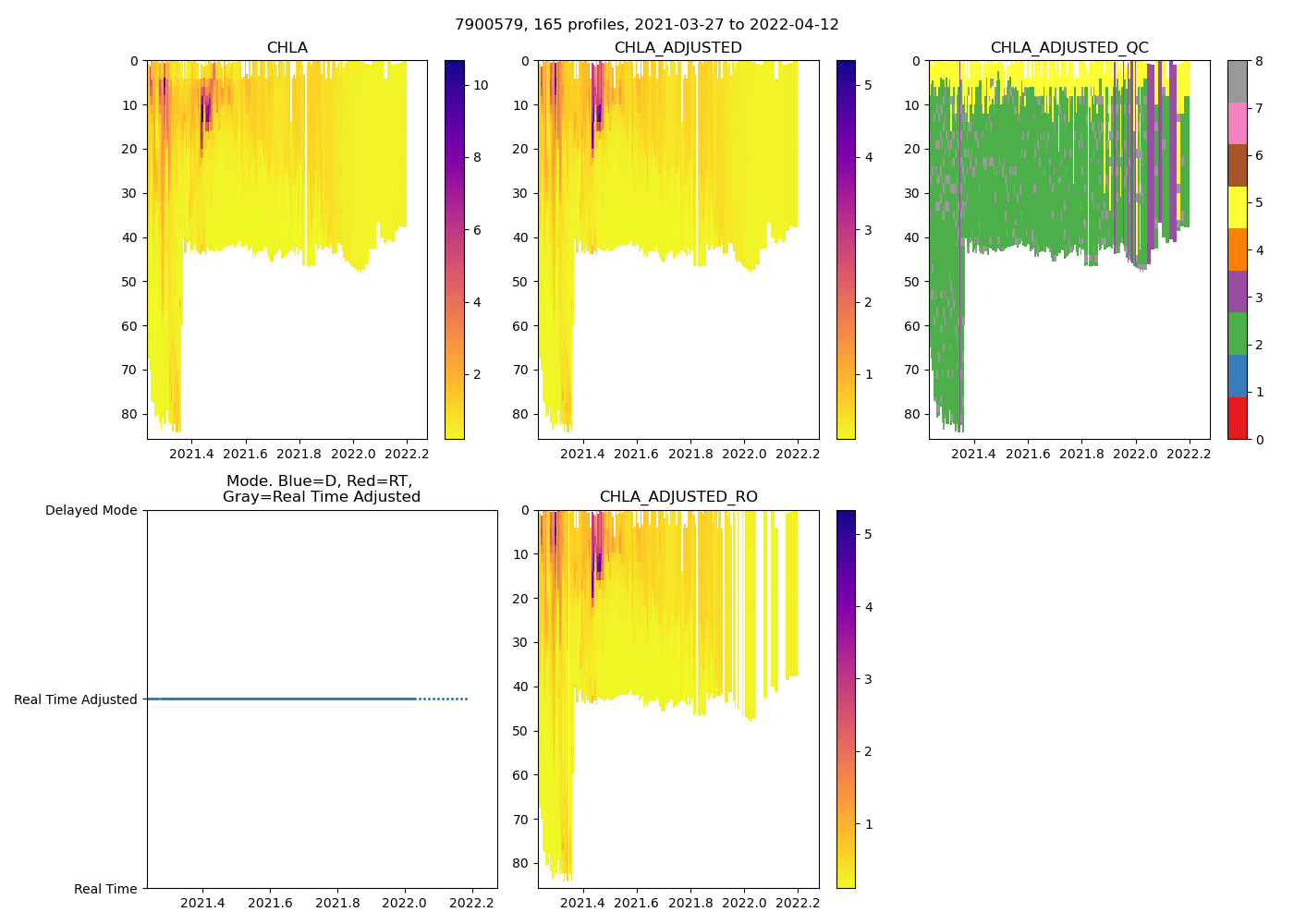This screenshot has height=924, width=1294.
Task: Select the brown segment of the QC colorbar
Action: tap(1237, 165)
